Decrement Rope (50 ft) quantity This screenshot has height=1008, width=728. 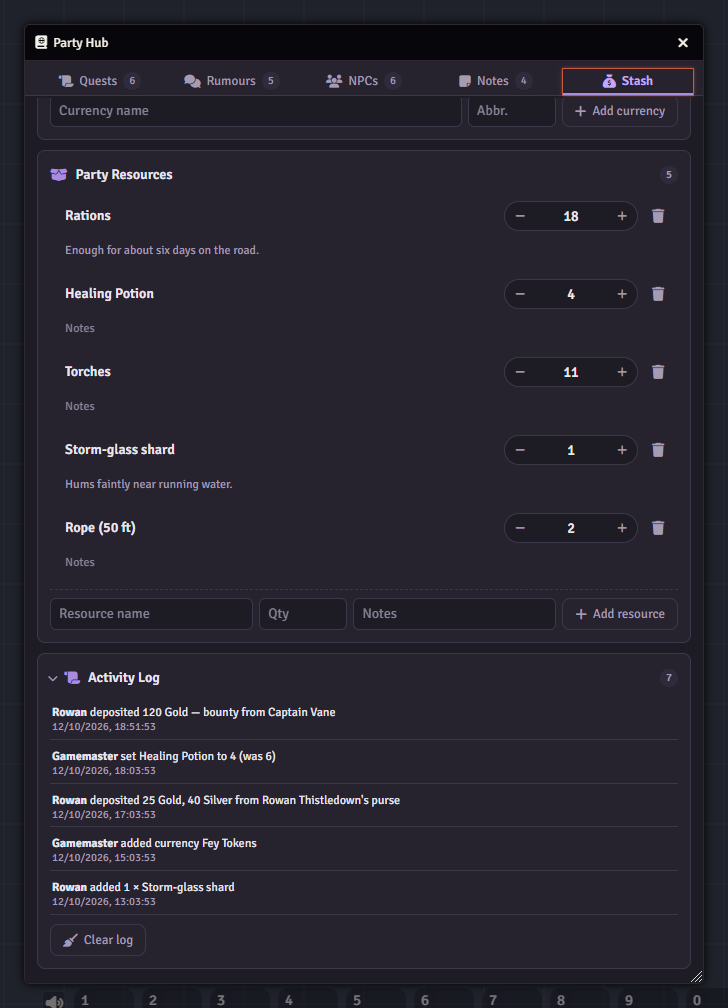coord(520,528)
